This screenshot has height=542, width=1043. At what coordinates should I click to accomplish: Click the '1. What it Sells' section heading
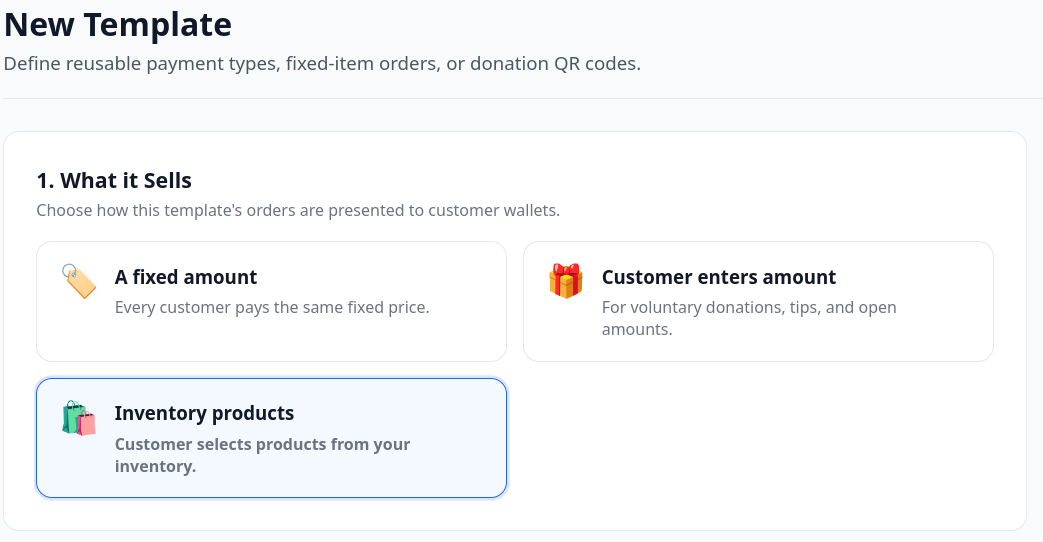[114, 180]
